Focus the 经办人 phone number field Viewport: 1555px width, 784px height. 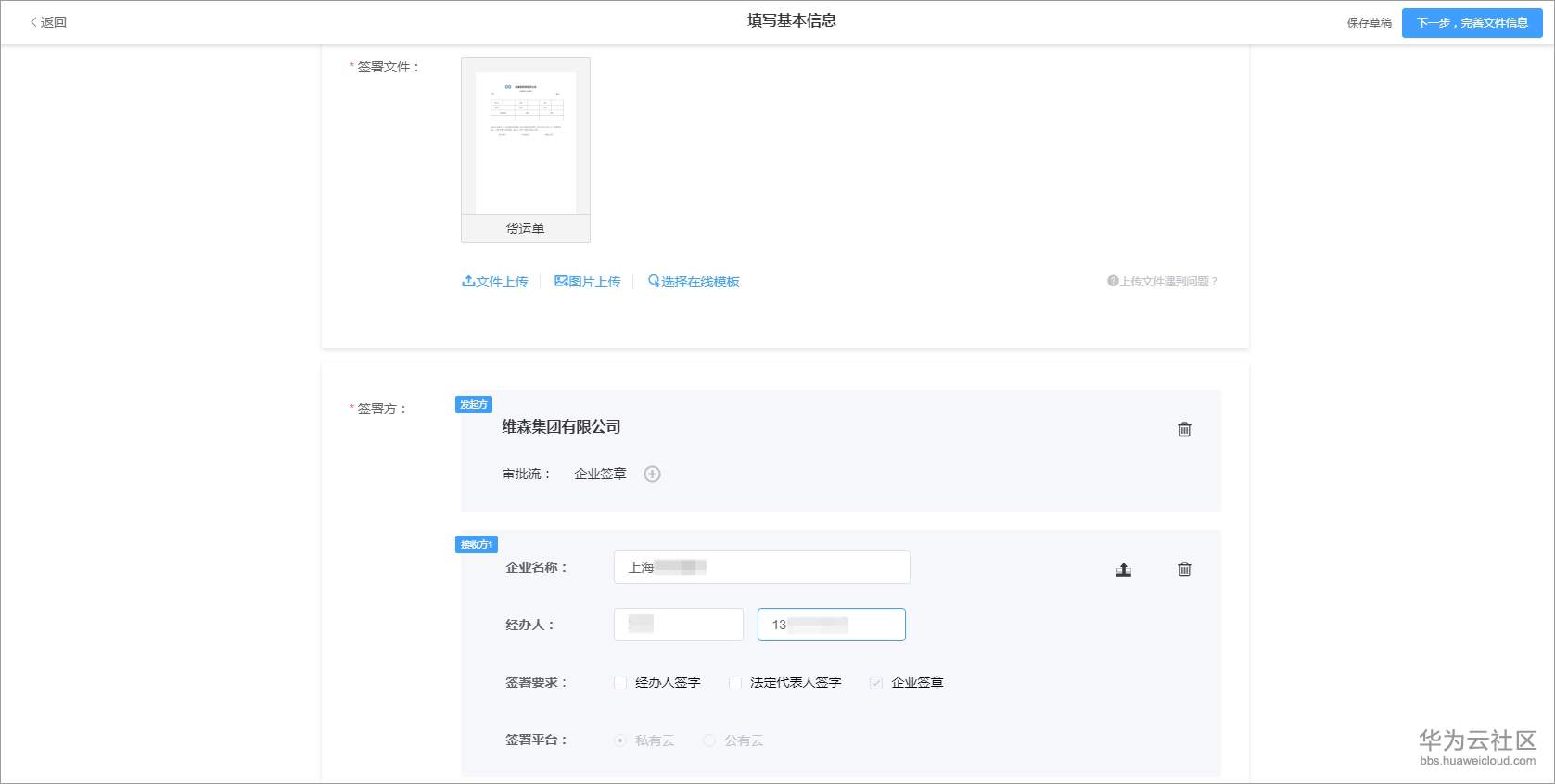832,625
